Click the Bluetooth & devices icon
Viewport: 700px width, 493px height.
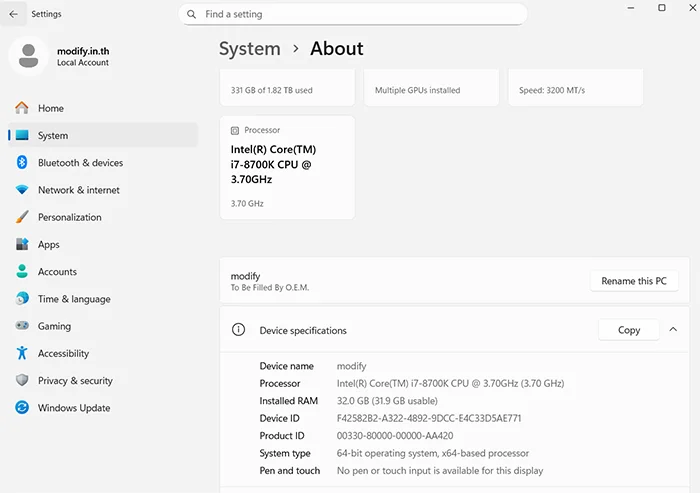coord(22,163)
